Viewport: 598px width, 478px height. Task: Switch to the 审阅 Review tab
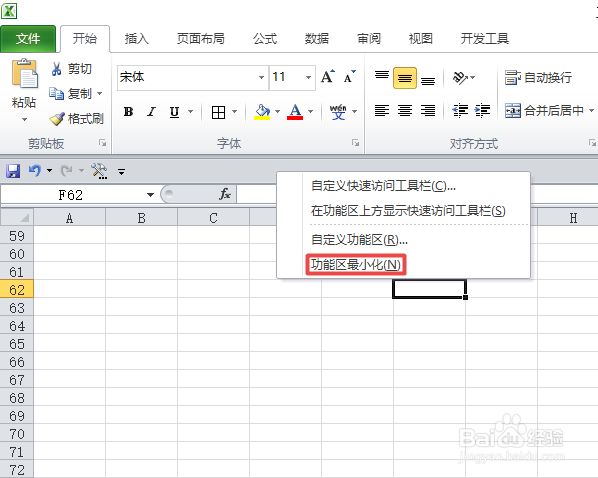tap(368, 39)
